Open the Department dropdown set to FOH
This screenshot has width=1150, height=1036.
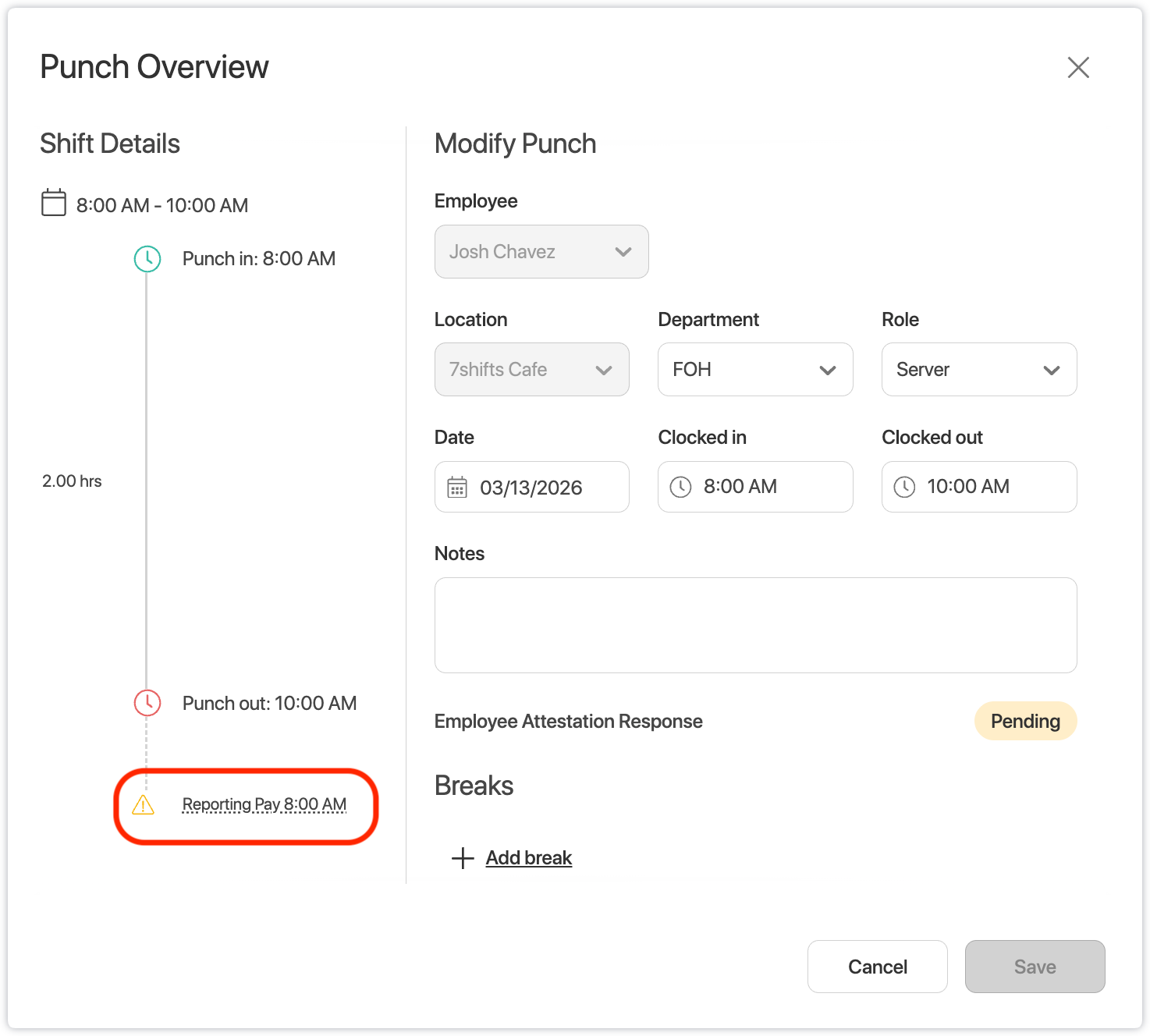click(754, 370)
